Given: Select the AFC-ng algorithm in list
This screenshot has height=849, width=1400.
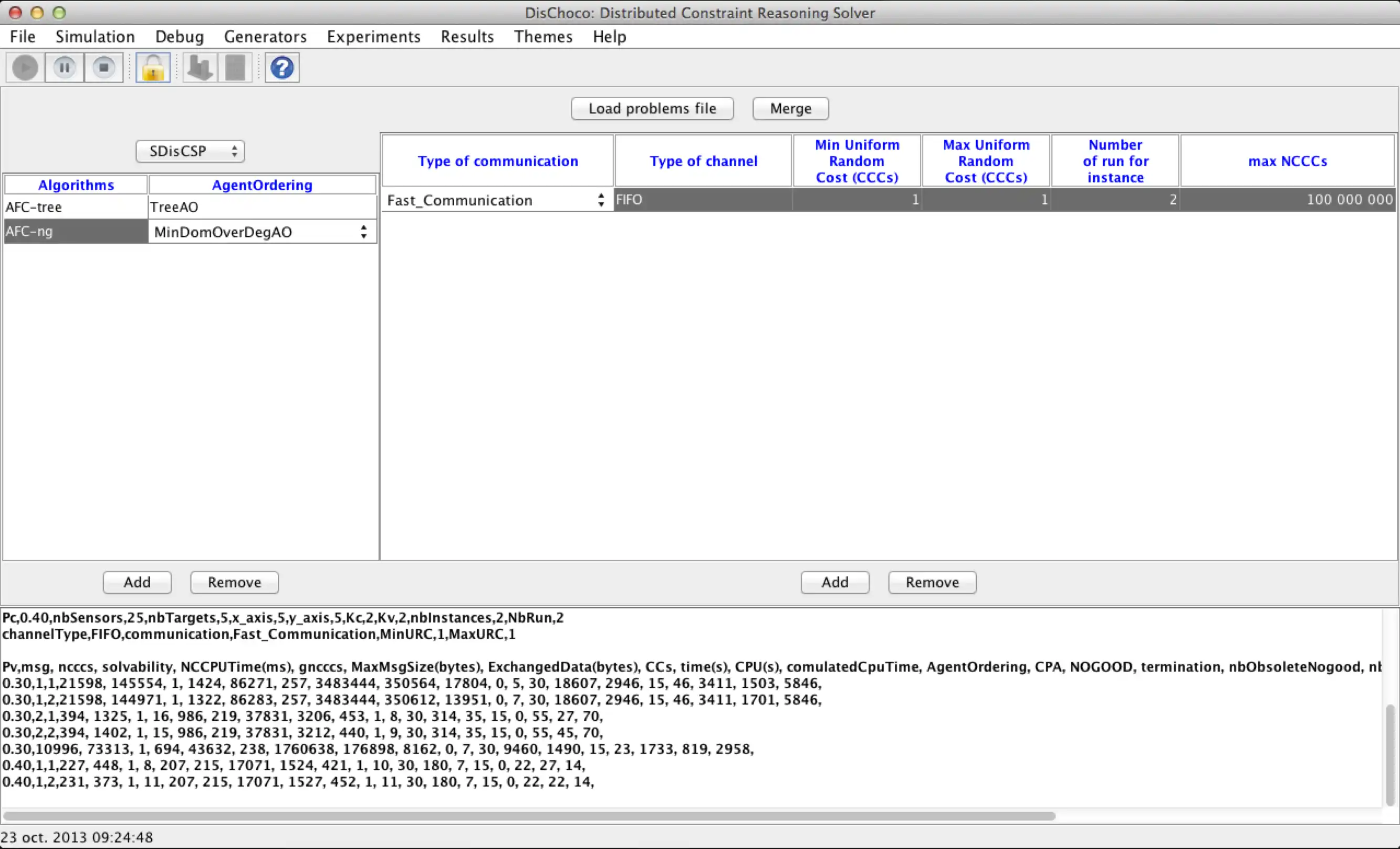Looking at the screenshot, I should point(30,230).
